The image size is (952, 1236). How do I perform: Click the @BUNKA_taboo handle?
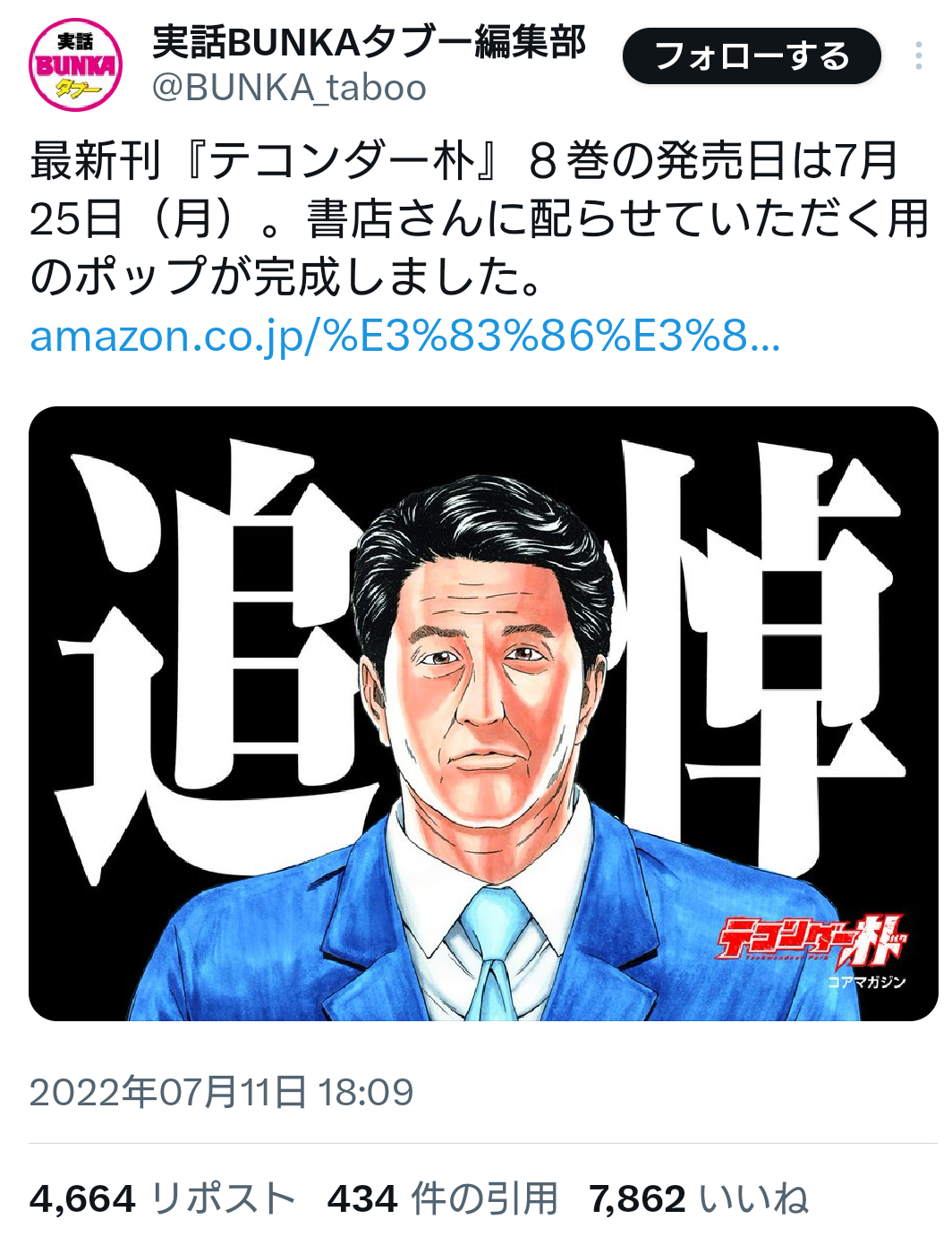pos(289,88)
